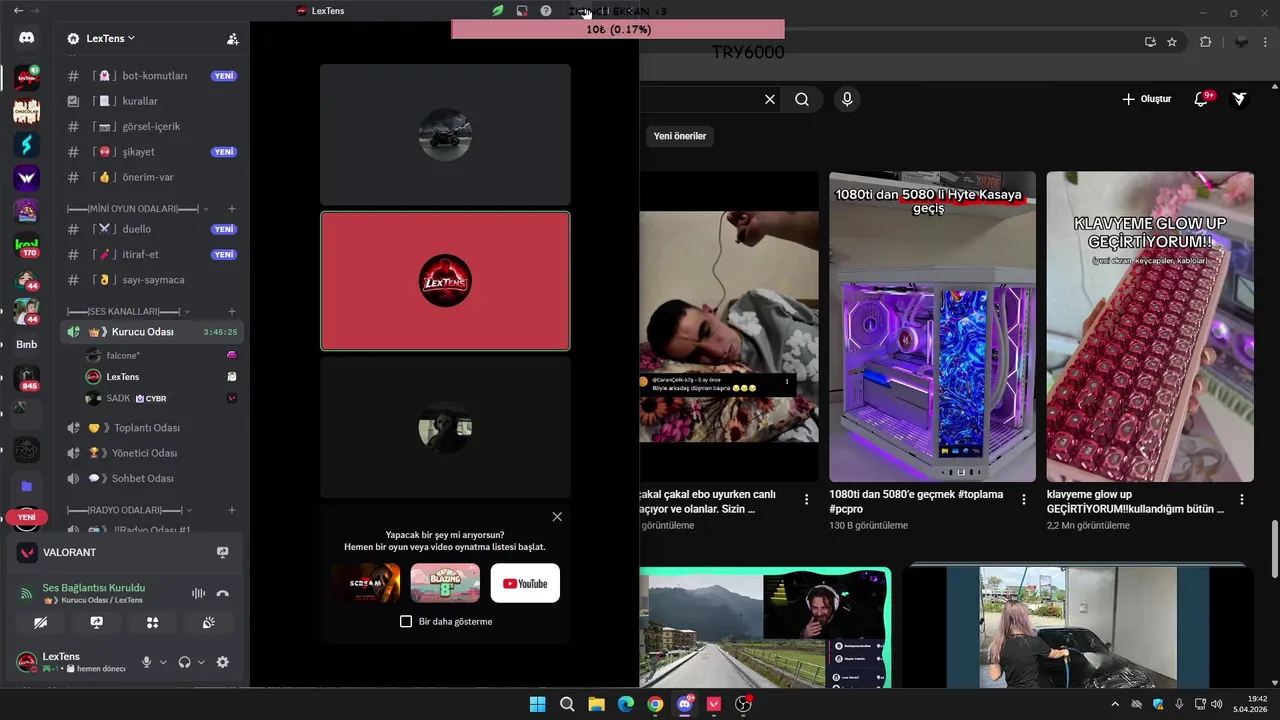
Task: Open the duello channel
Action: 152,229
